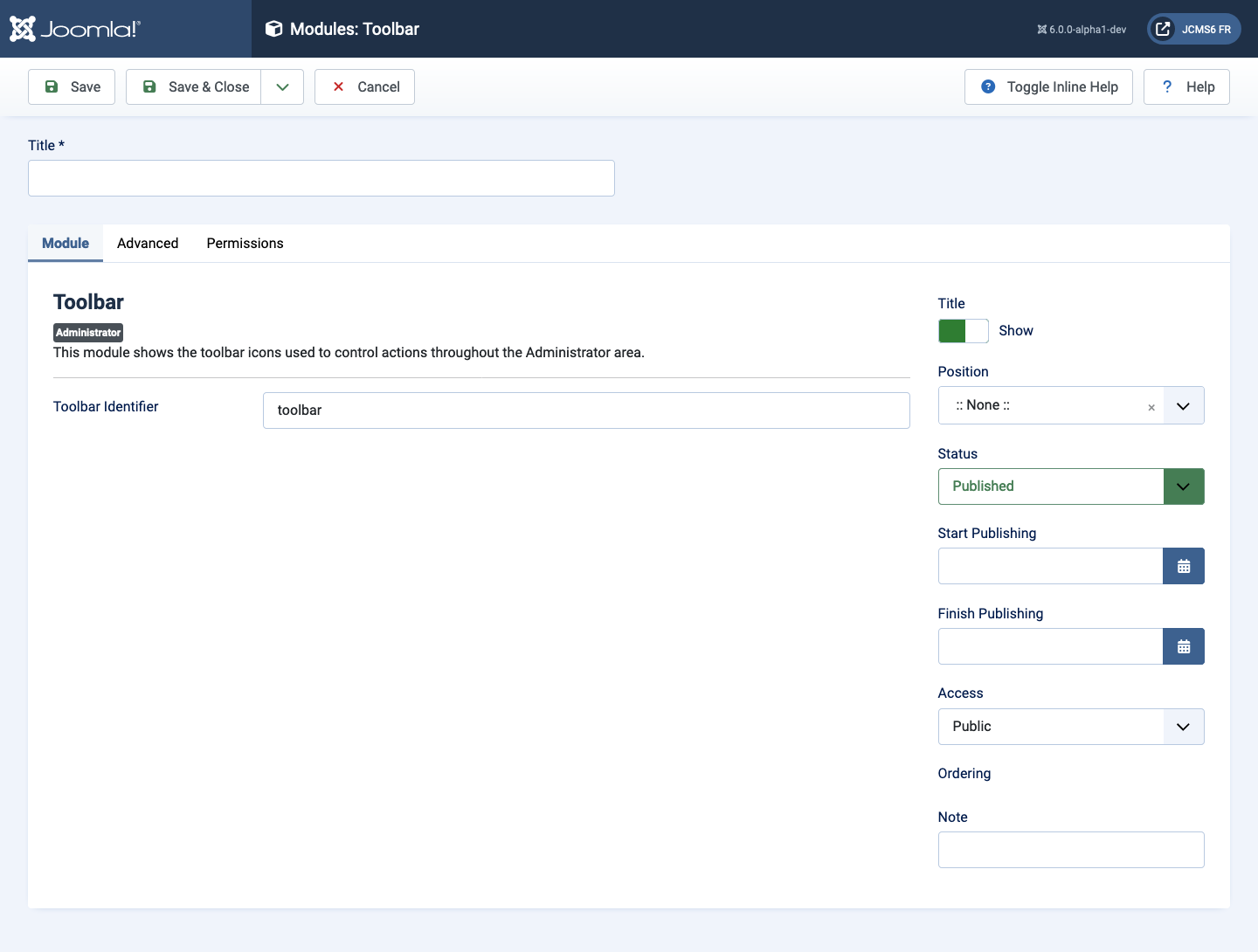This screenshot has width=1258, height=952.
Task: Click the Joomla! logo
Action: pos(75,29)
